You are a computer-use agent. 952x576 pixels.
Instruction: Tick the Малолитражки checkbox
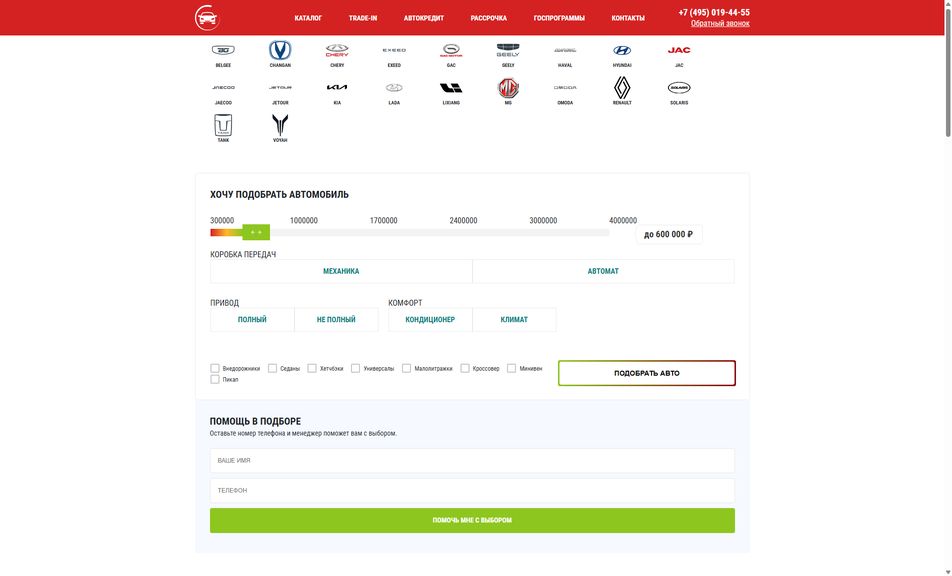407,368
